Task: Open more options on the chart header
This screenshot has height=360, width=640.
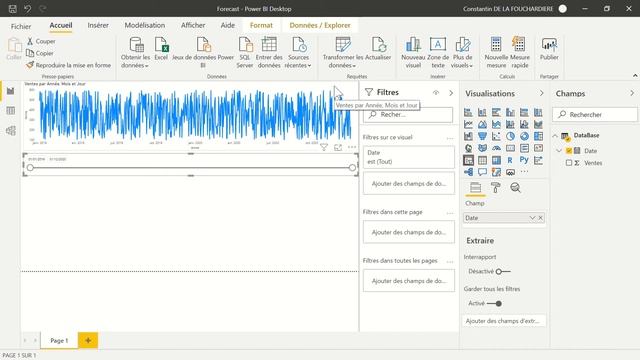Action: 352,147
